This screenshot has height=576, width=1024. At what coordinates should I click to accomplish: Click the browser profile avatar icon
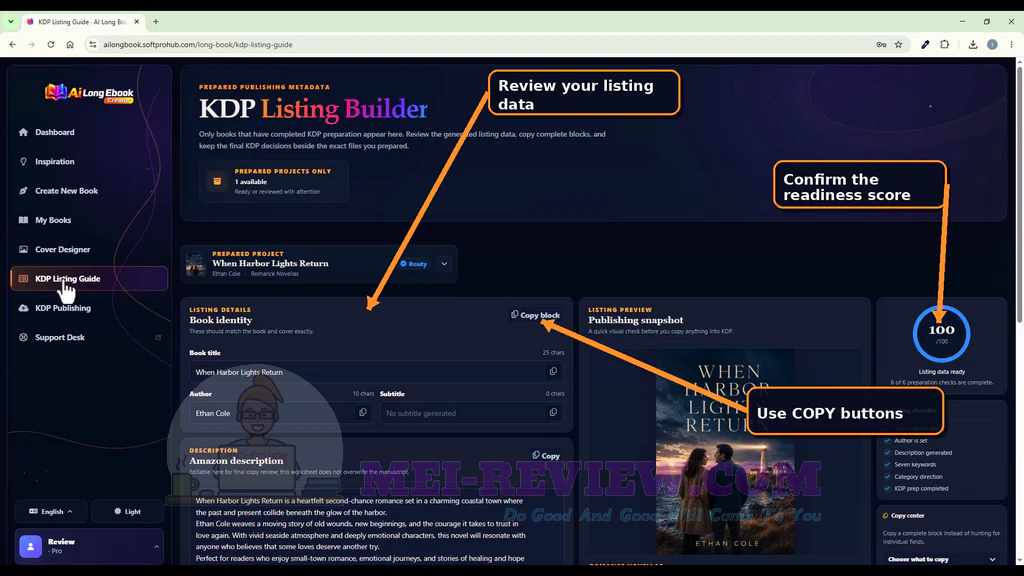click(x=992, y=44)
